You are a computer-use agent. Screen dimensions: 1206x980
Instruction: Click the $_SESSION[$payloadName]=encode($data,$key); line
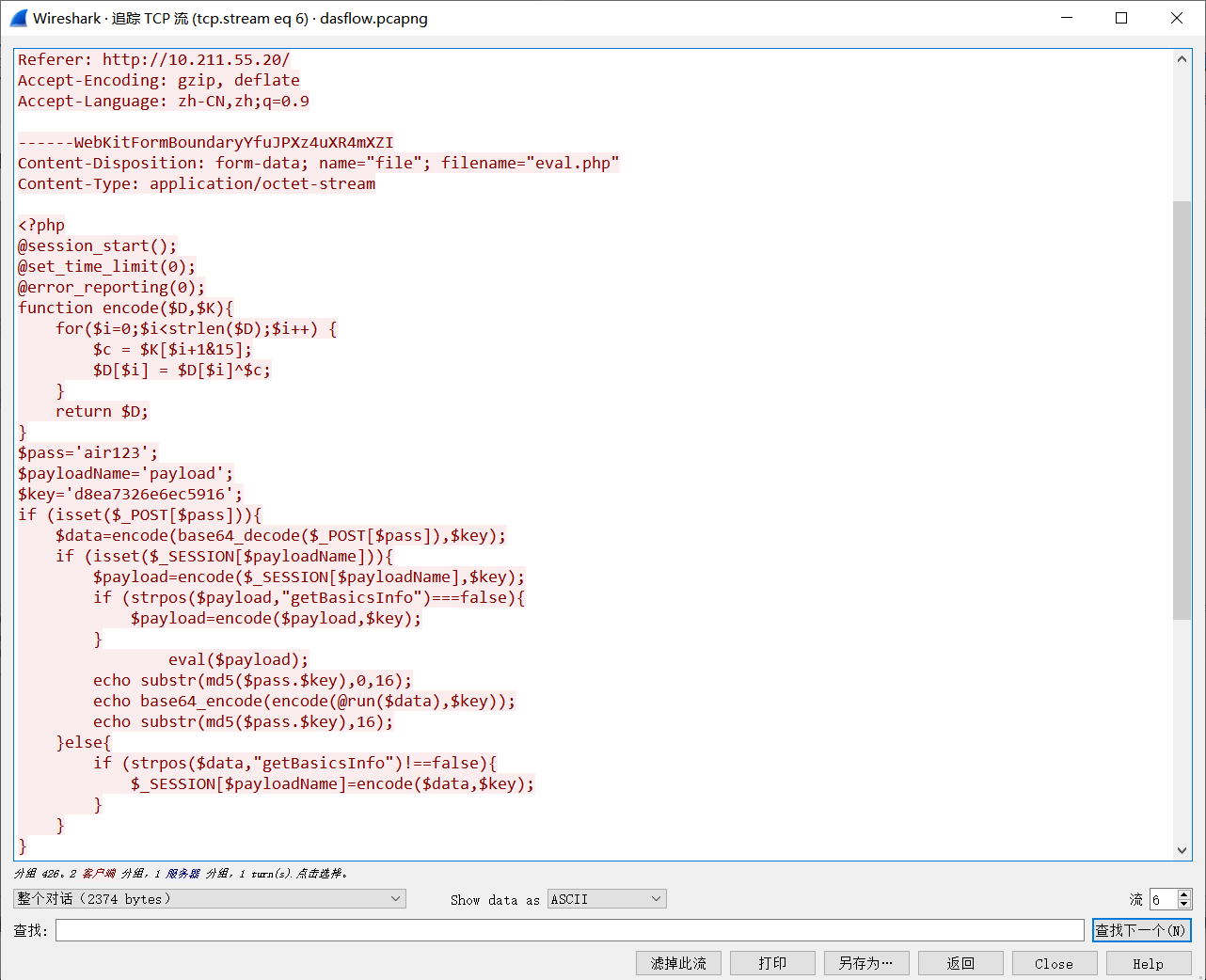[x=333, y=783]
